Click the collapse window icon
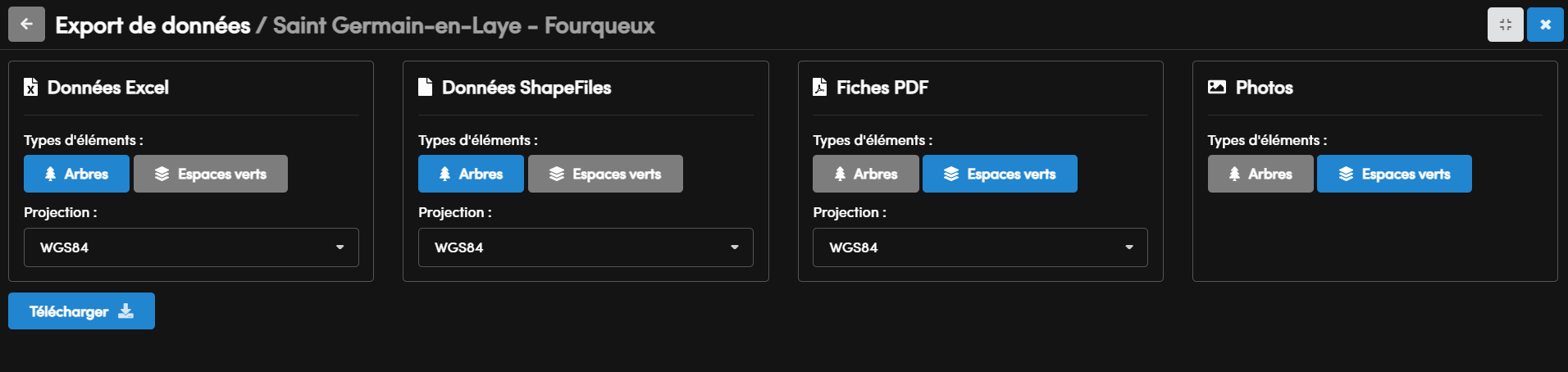This screenshot has width=1568, height=372. coord(1505,25)
